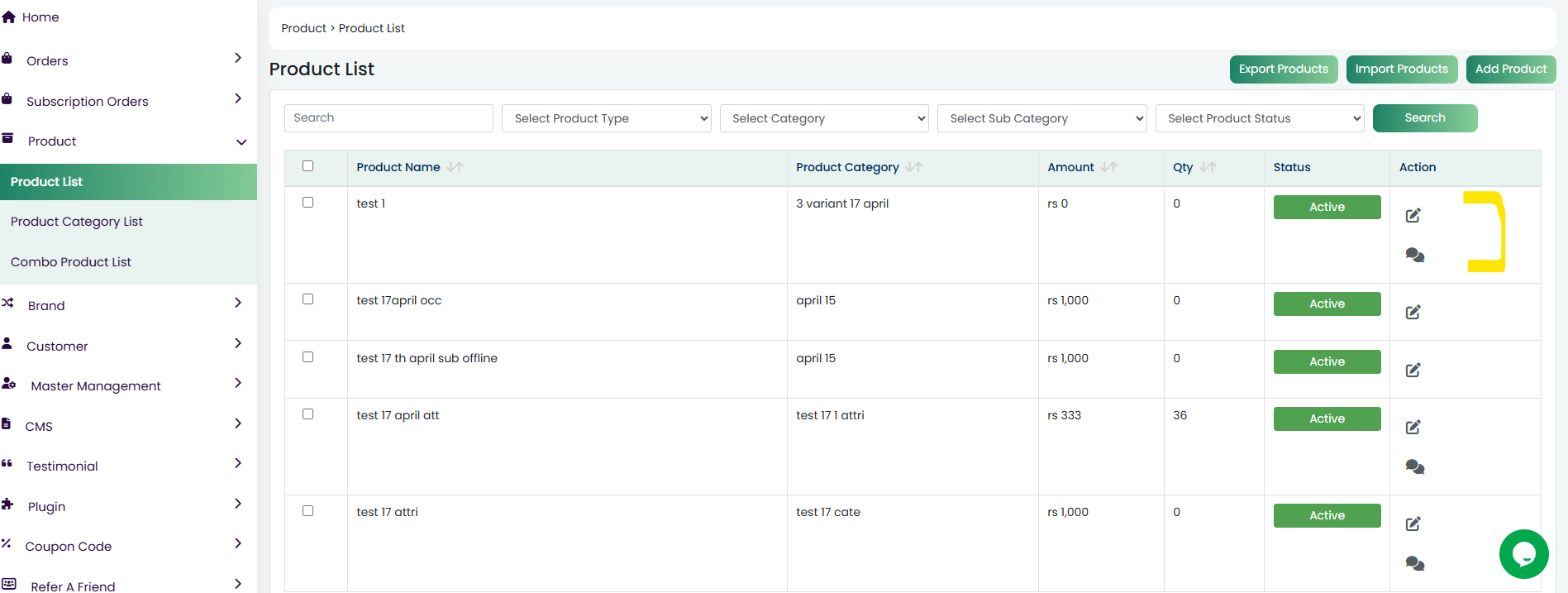Click the CMS document icon
This screenshot has width=1568, height=593.
tap(6, 423)
